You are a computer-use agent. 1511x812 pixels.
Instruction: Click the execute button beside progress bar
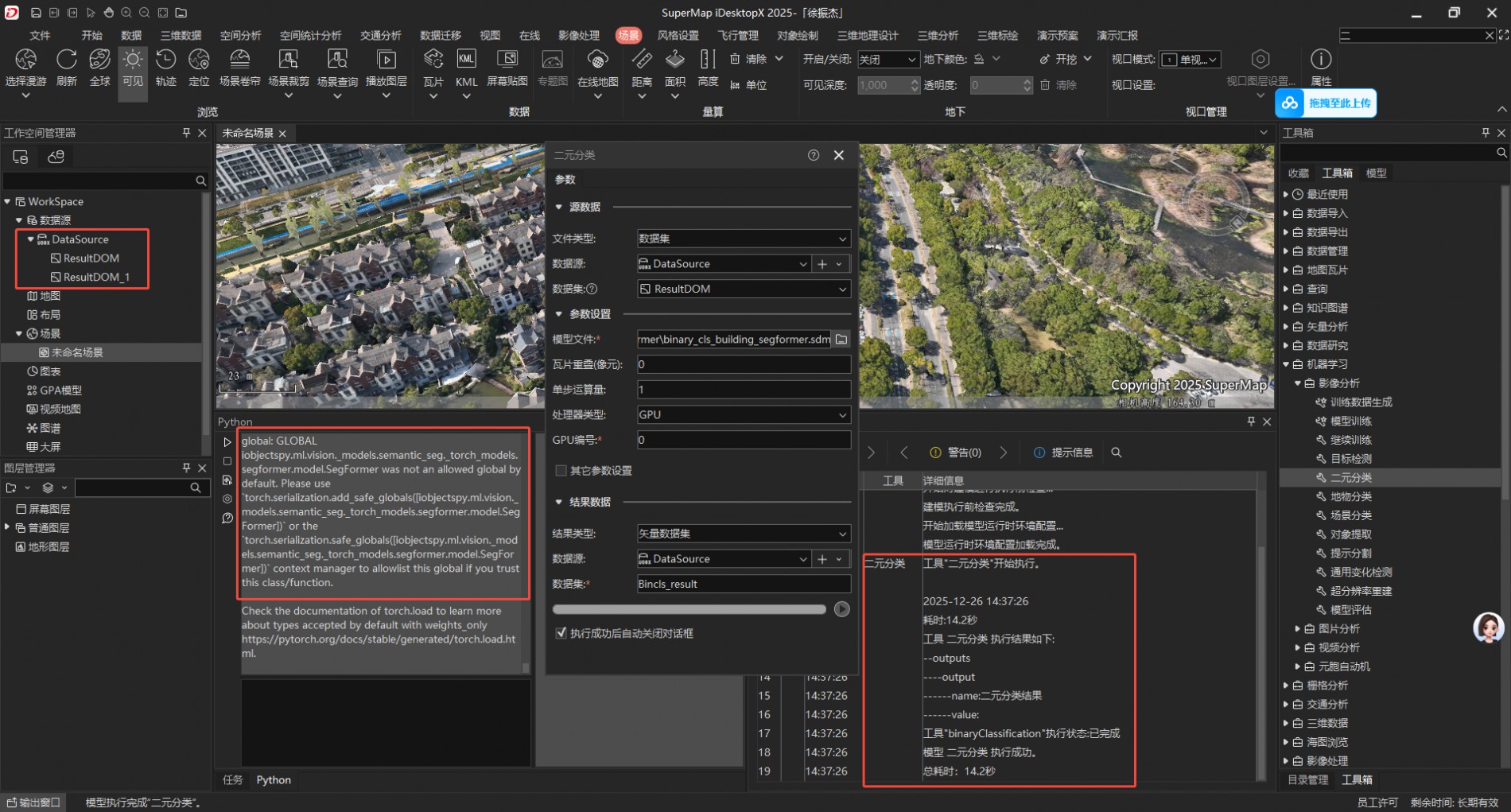(841, 609)
